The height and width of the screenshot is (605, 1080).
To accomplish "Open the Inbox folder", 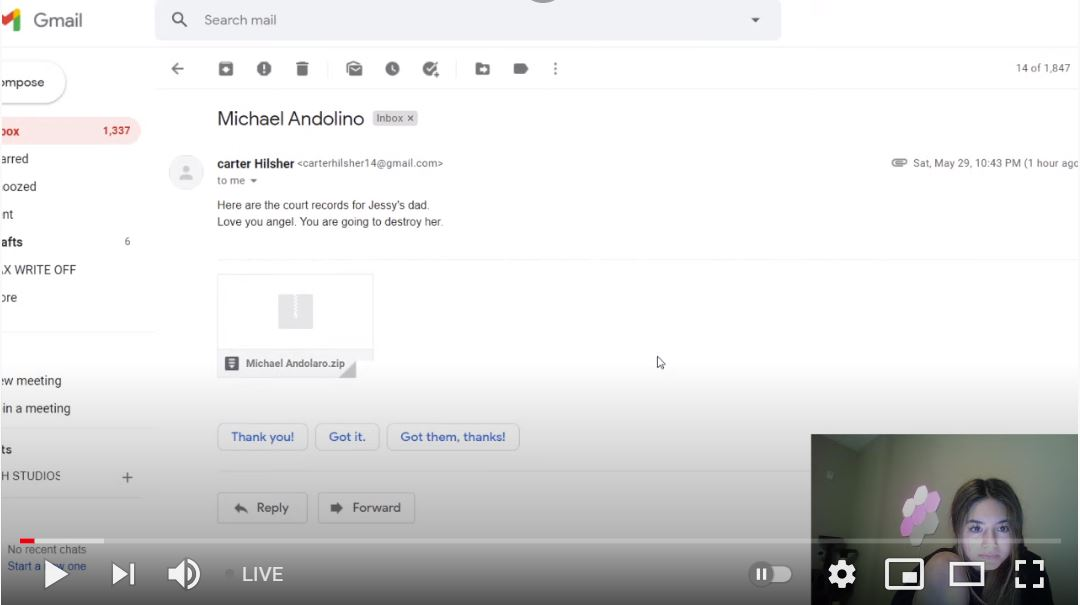I will 70,131.
